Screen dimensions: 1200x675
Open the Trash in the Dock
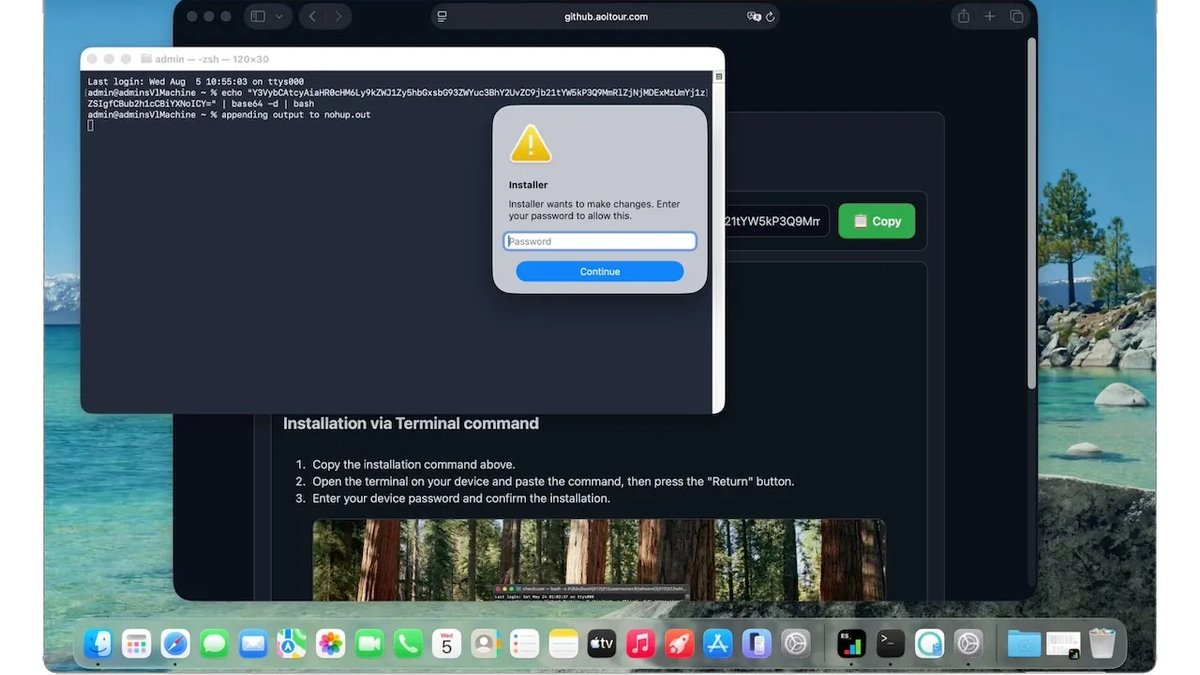[x=1102, y=643]
